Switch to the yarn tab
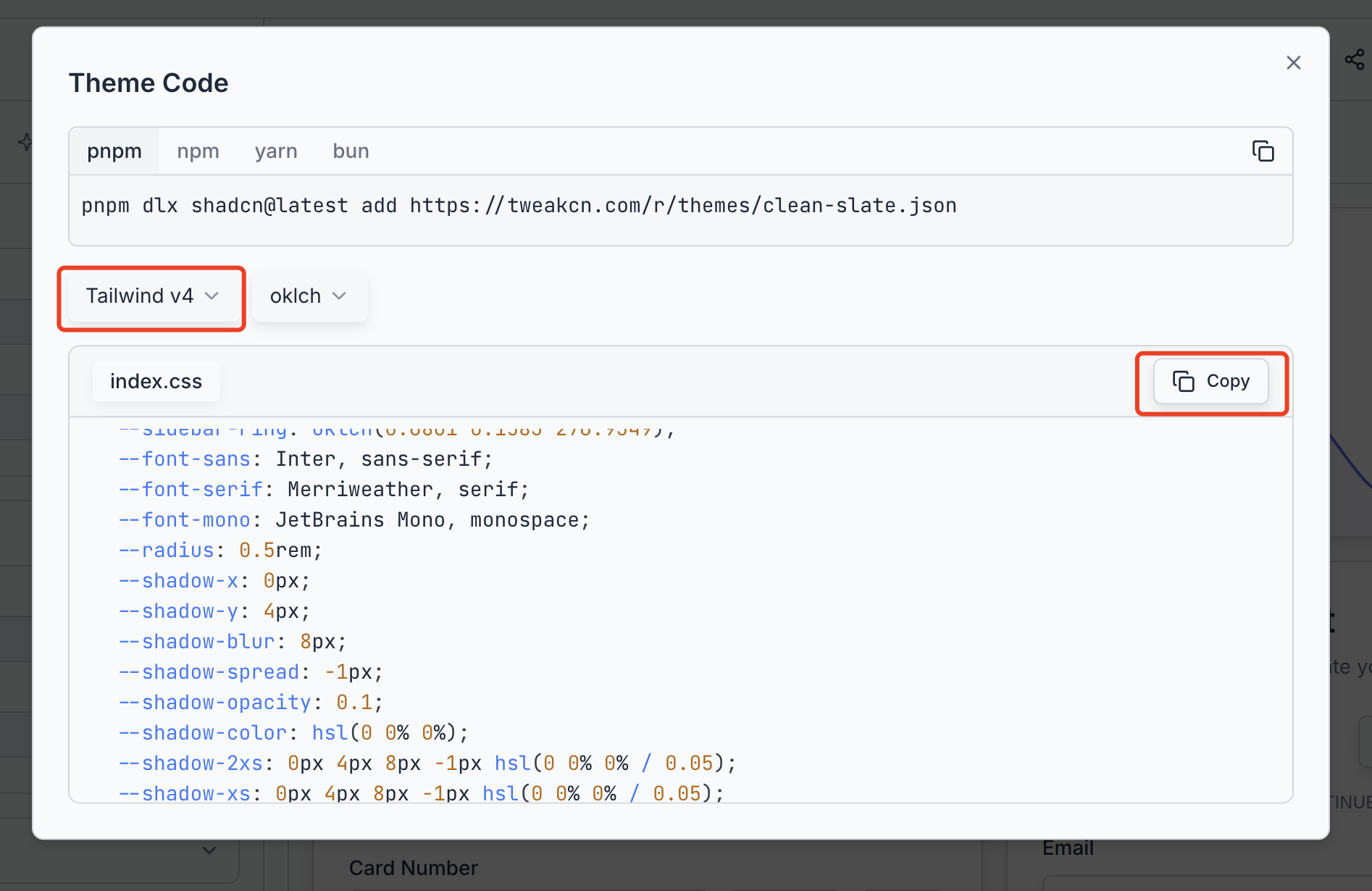The height and width of the screenshot is (891, 1372). [x=276, y=151]
